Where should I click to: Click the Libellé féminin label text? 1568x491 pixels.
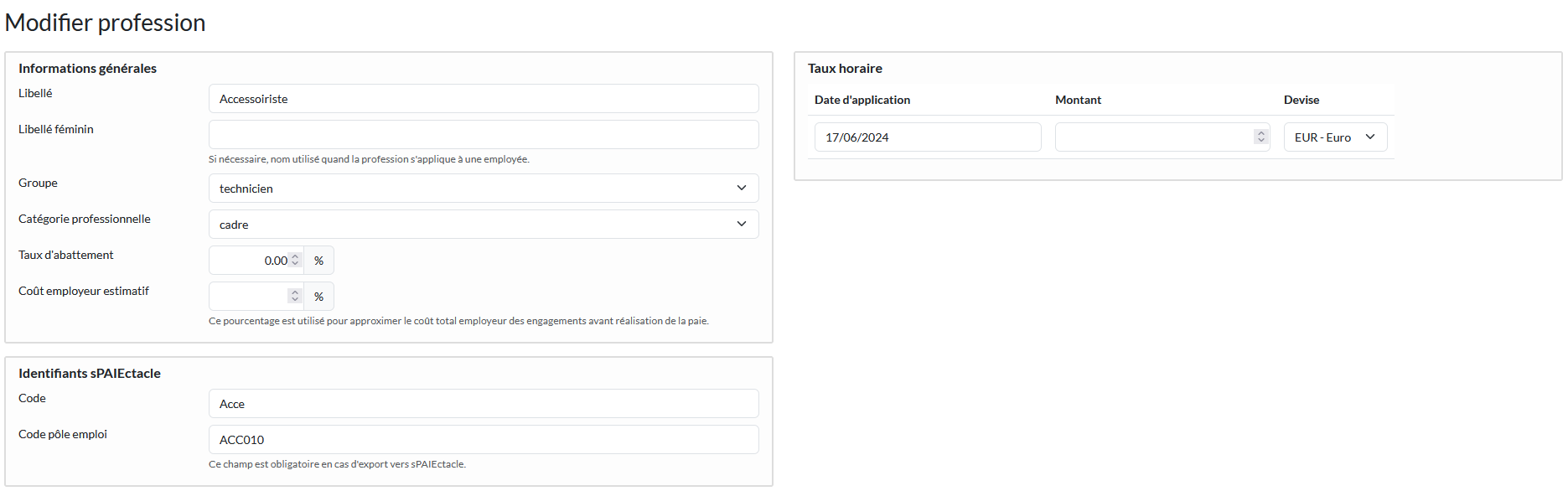[x=56, y=129]
